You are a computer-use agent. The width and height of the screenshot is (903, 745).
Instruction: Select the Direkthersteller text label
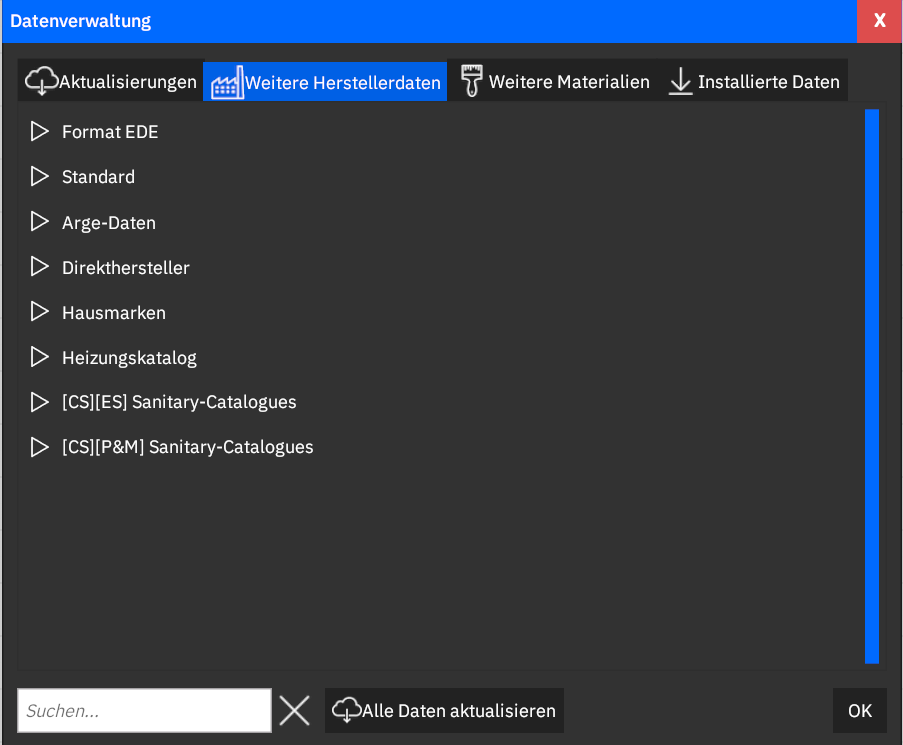point(126,268)
